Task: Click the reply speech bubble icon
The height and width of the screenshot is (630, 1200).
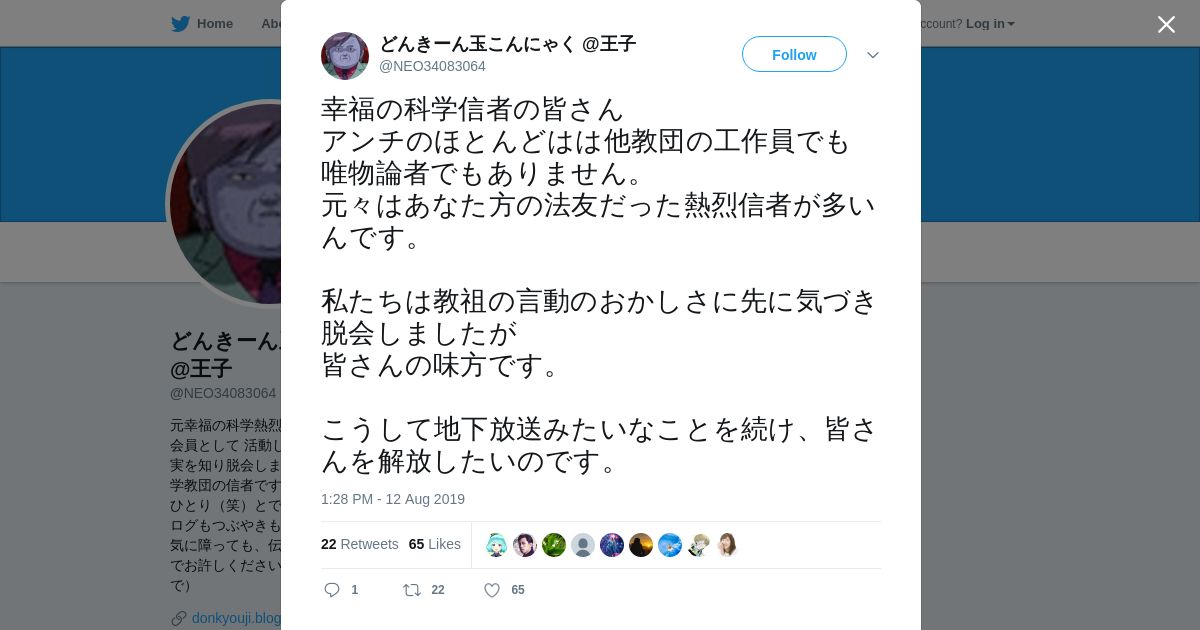Action: [332, 590]
